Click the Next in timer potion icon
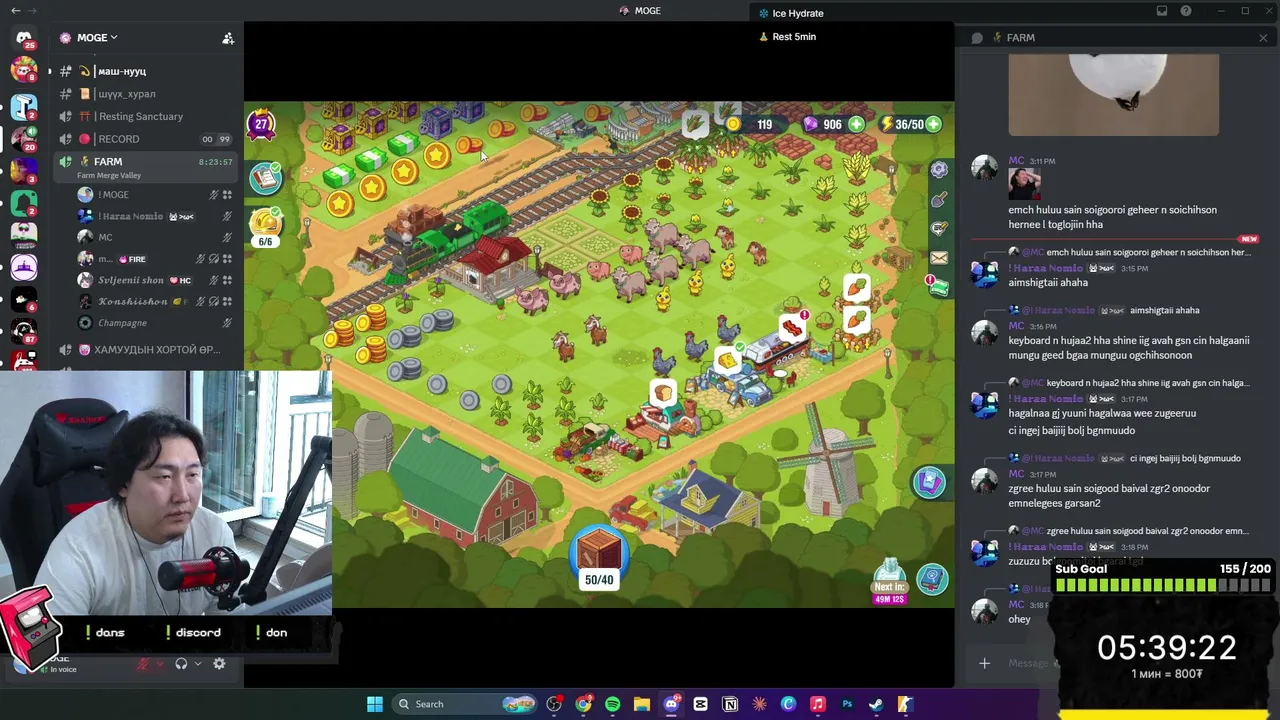This screenshot has height=720, width=1280. [x=889, y=582]
